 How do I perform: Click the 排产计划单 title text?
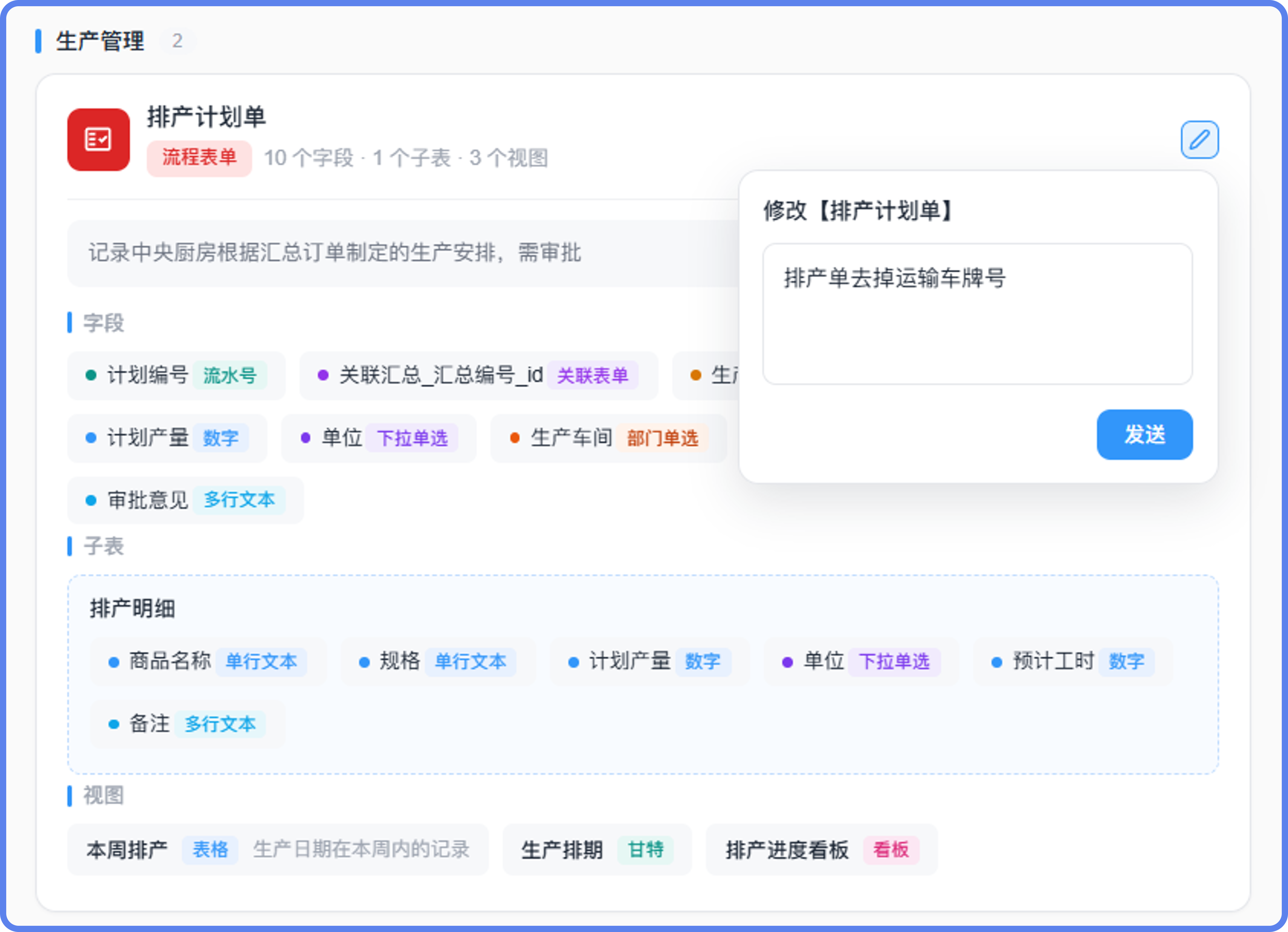tap(206, 117)
